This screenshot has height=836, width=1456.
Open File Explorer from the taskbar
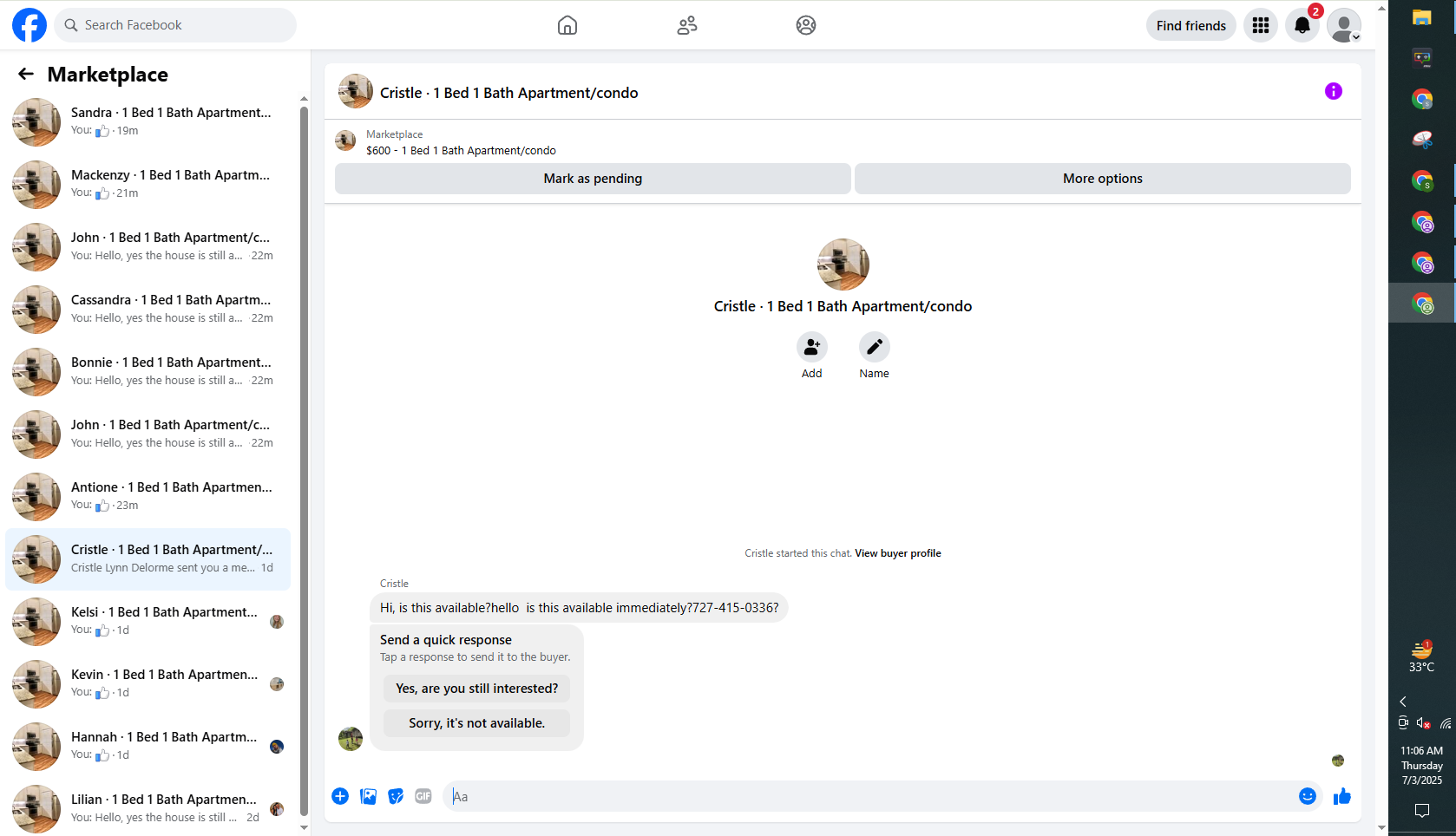(1421, 17)
